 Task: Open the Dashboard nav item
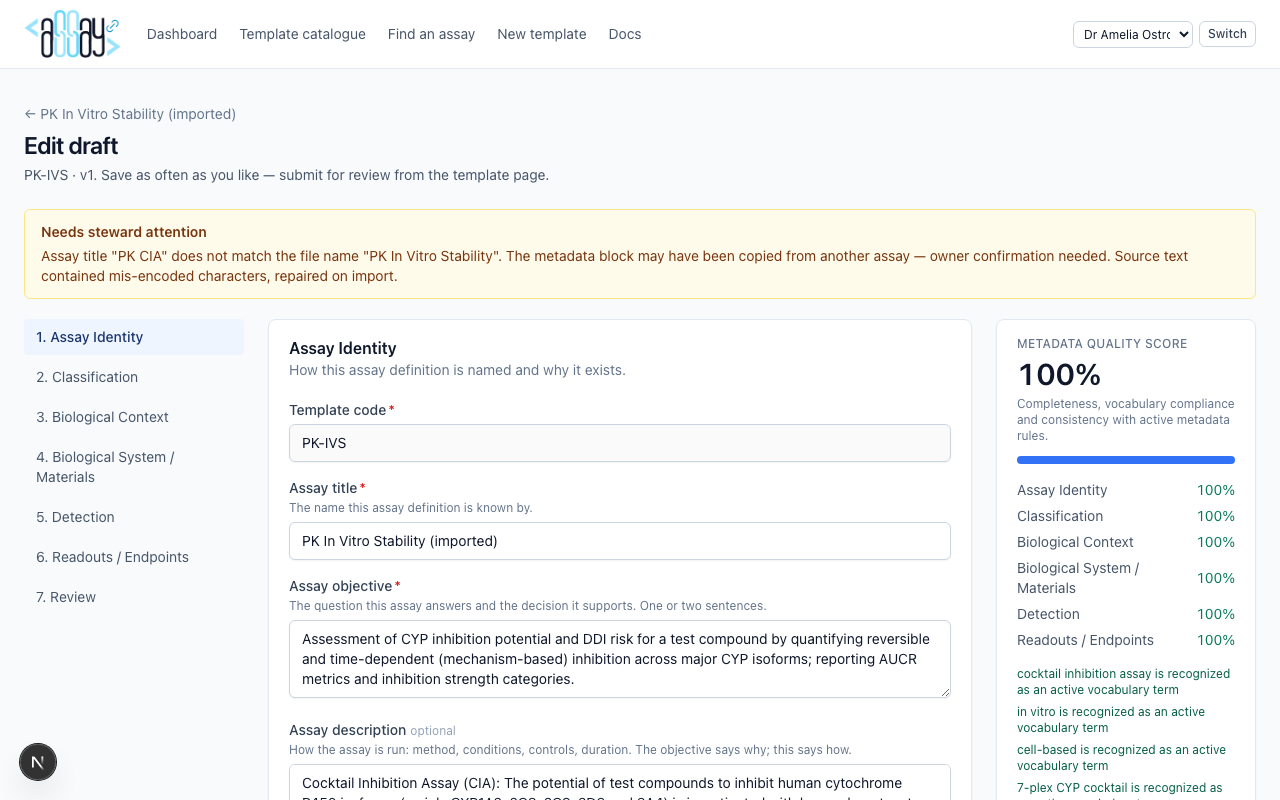tap(182, 34)
